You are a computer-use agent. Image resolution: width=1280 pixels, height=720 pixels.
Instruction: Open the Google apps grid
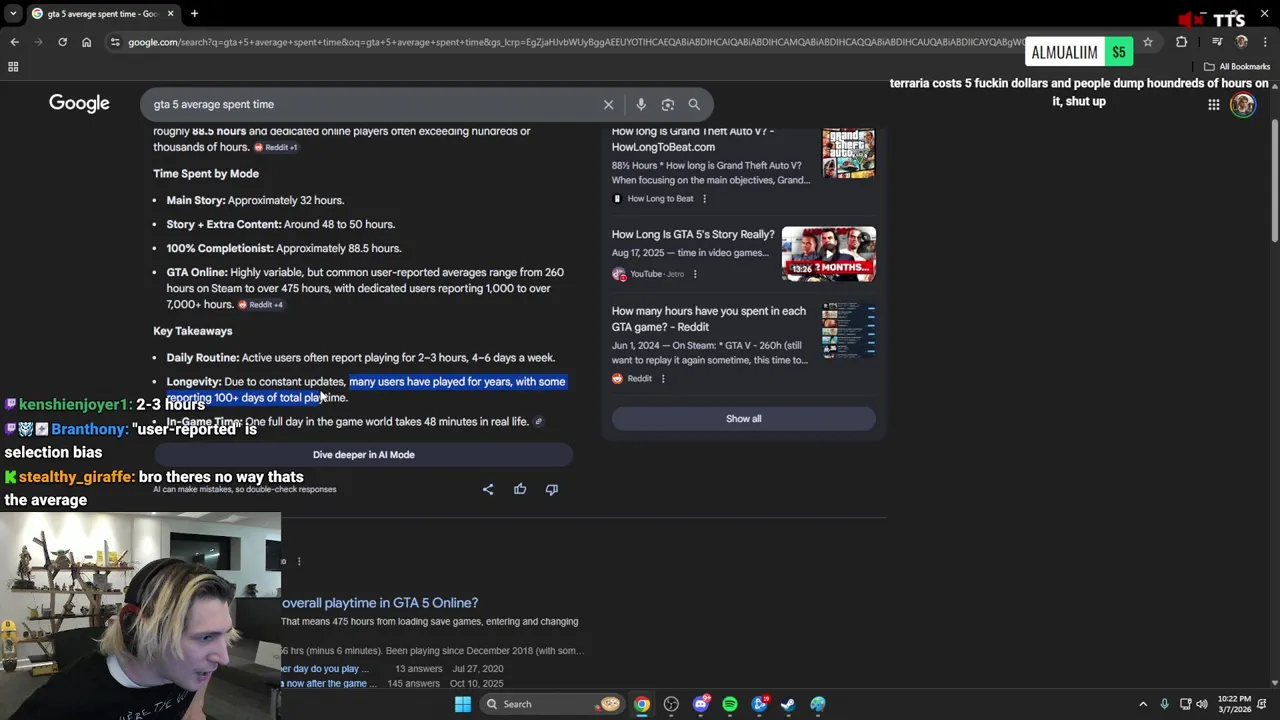pos(1213,104)
